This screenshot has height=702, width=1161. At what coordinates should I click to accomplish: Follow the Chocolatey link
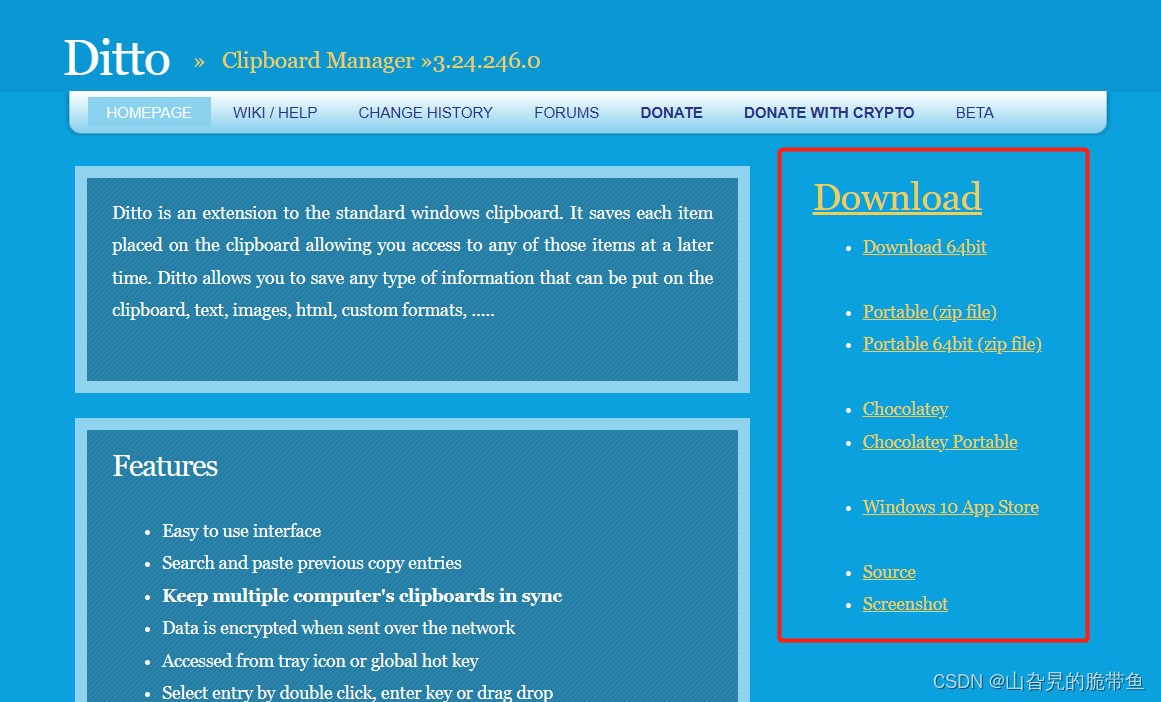905,409
